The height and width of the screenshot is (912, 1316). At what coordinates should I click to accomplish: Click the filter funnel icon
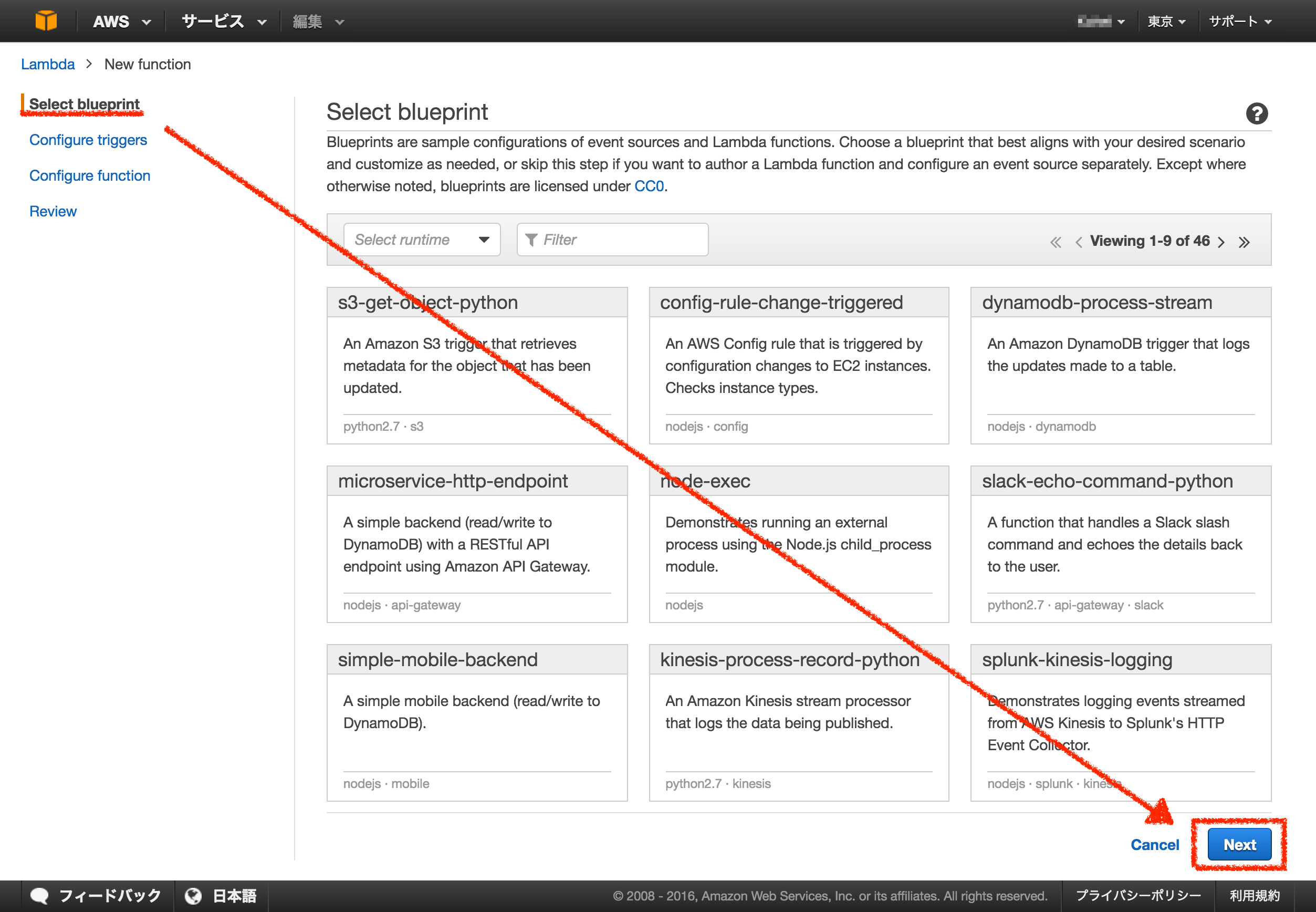[x=532, y=240]
